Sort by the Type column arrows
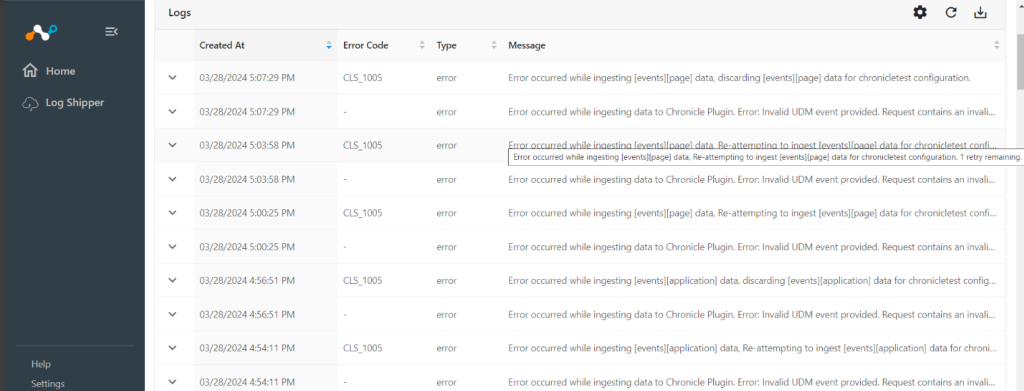 [x=494, y=46]
